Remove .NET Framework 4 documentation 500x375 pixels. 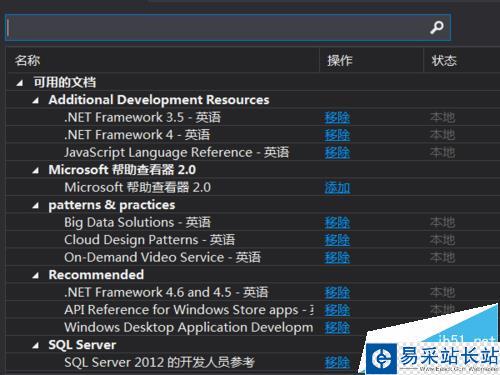pos(337,135)
